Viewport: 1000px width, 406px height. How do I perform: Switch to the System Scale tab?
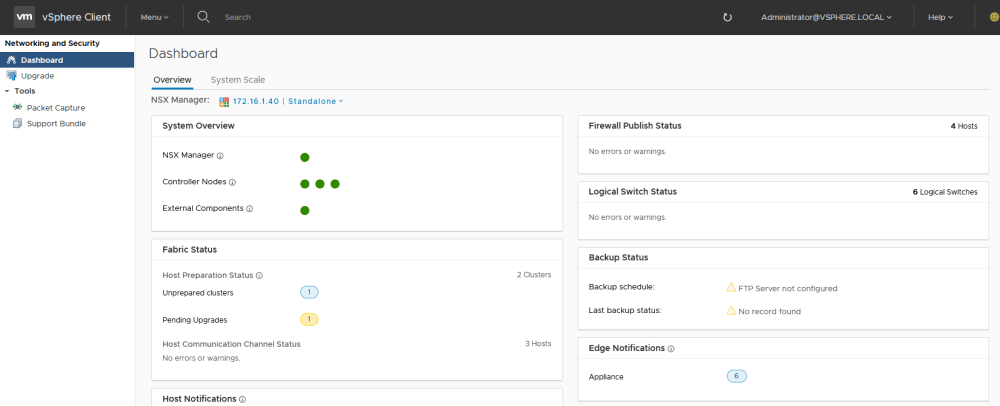[x=238, y=80]
